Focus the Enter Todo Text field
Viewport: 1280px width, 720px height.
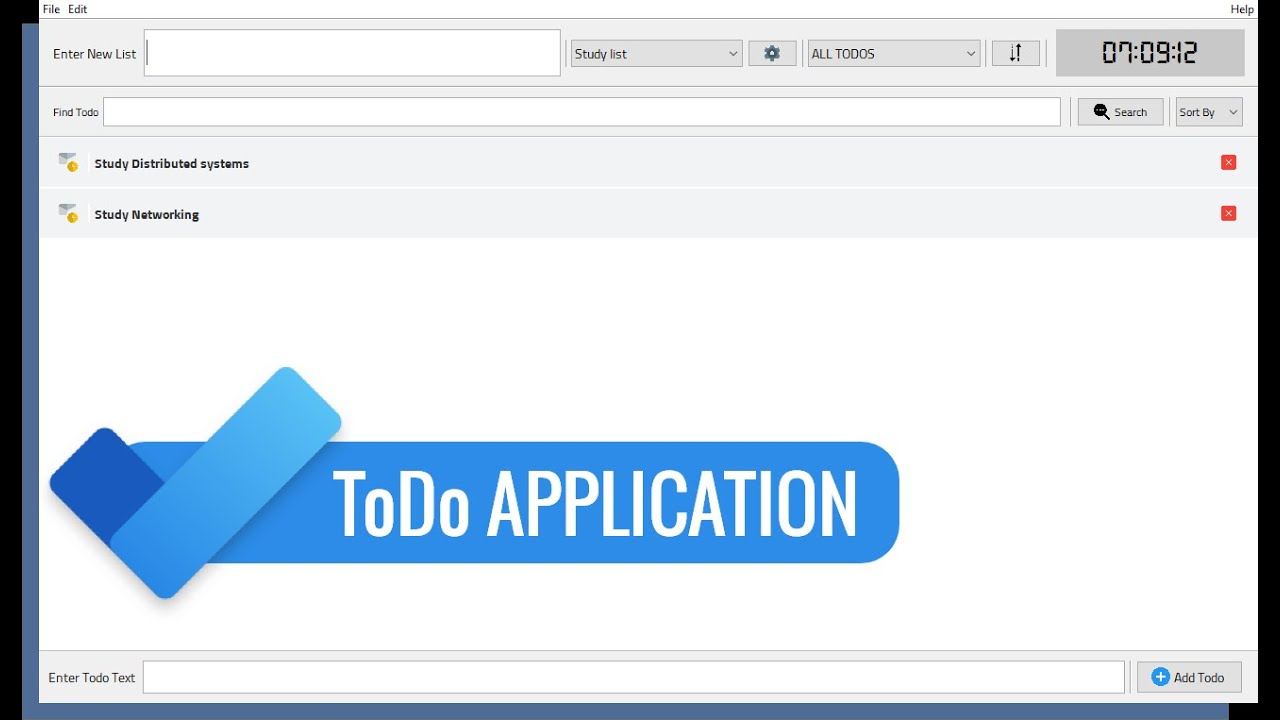[634, 677]
